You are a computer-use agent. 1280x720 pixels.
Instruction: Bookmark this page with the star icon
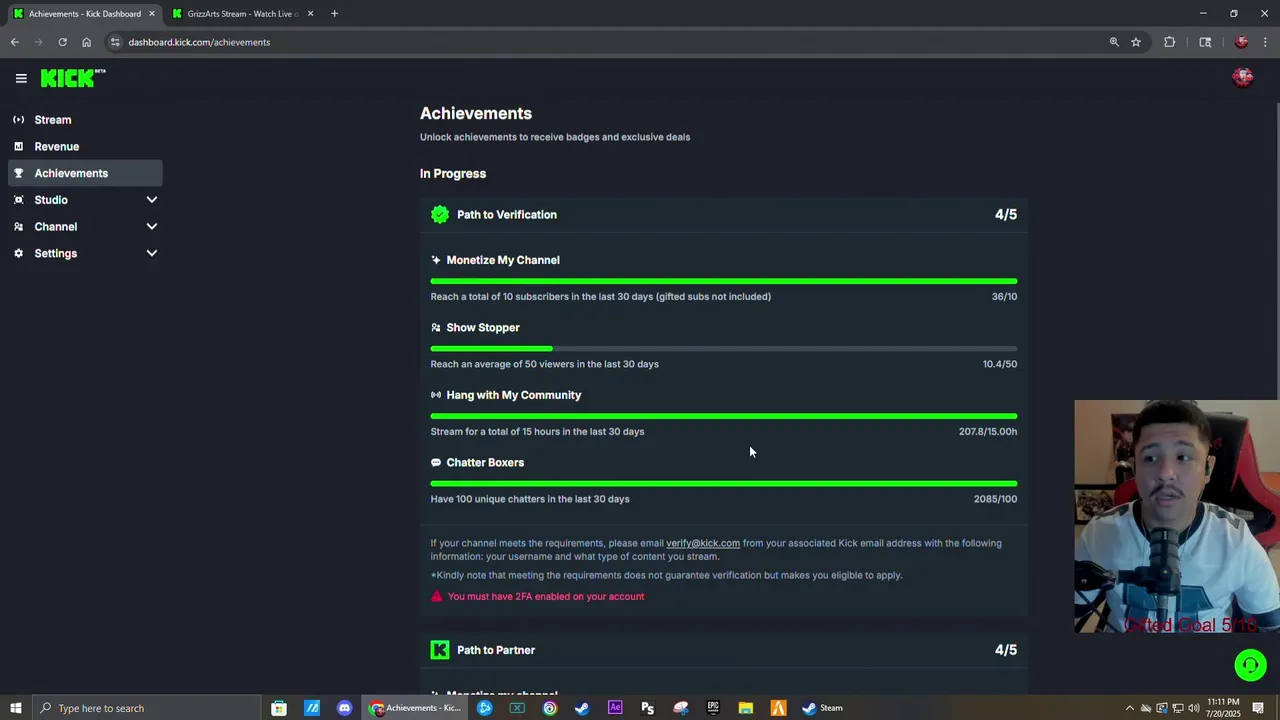pos(1136,42)
